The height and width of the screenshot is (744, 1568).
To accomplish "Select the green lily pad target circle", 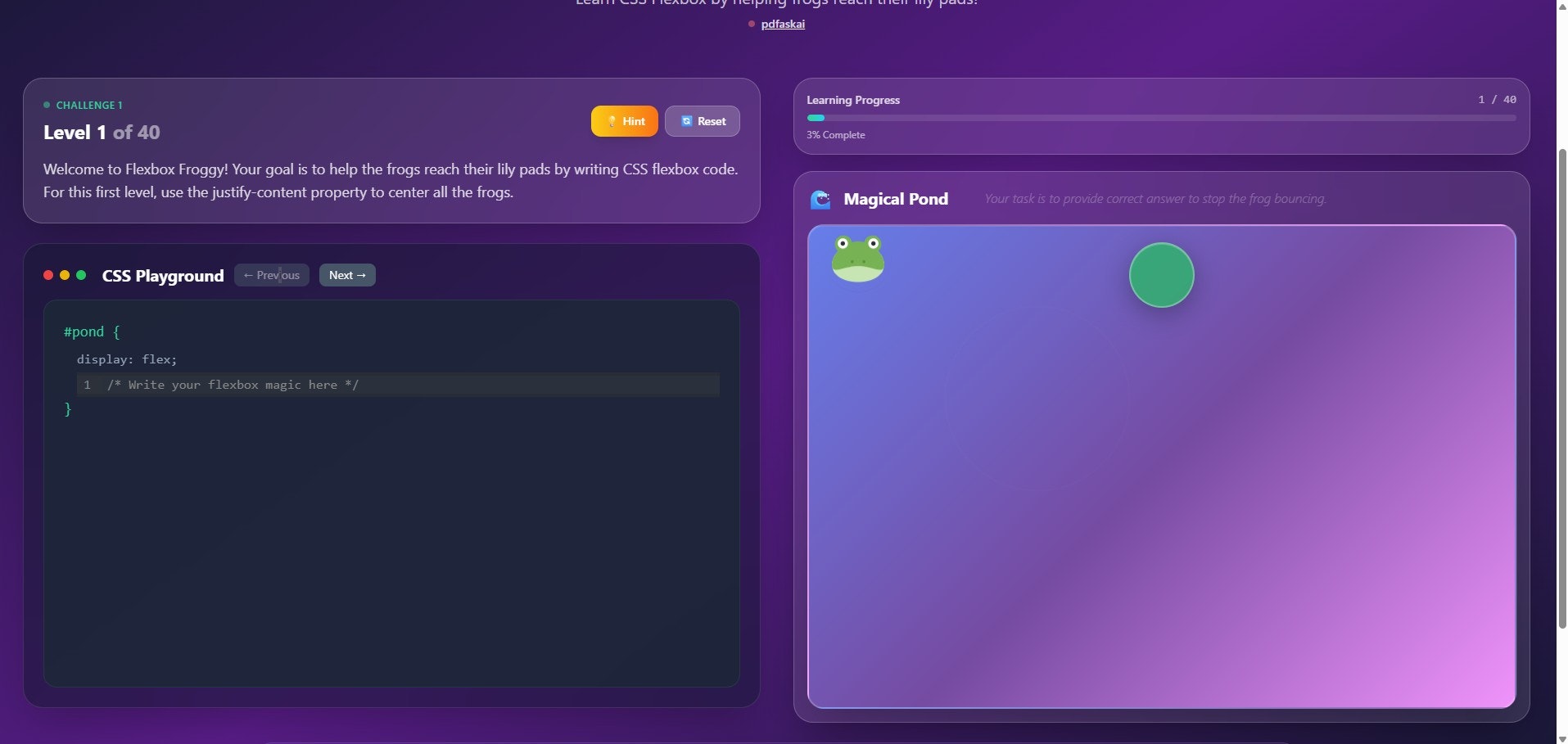I will [x=1160, y=274].
